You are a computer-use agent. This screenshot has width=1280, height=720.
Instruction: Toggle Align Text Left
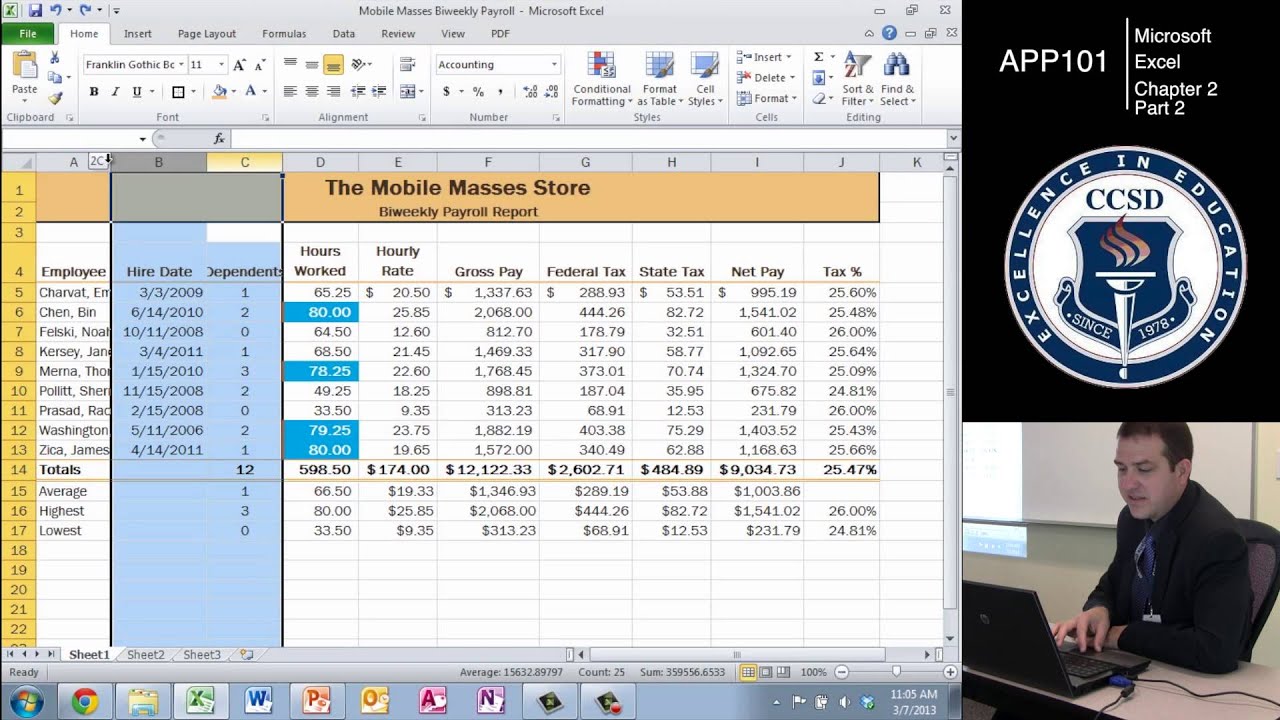pyautogui.click(x=290, y=92)
